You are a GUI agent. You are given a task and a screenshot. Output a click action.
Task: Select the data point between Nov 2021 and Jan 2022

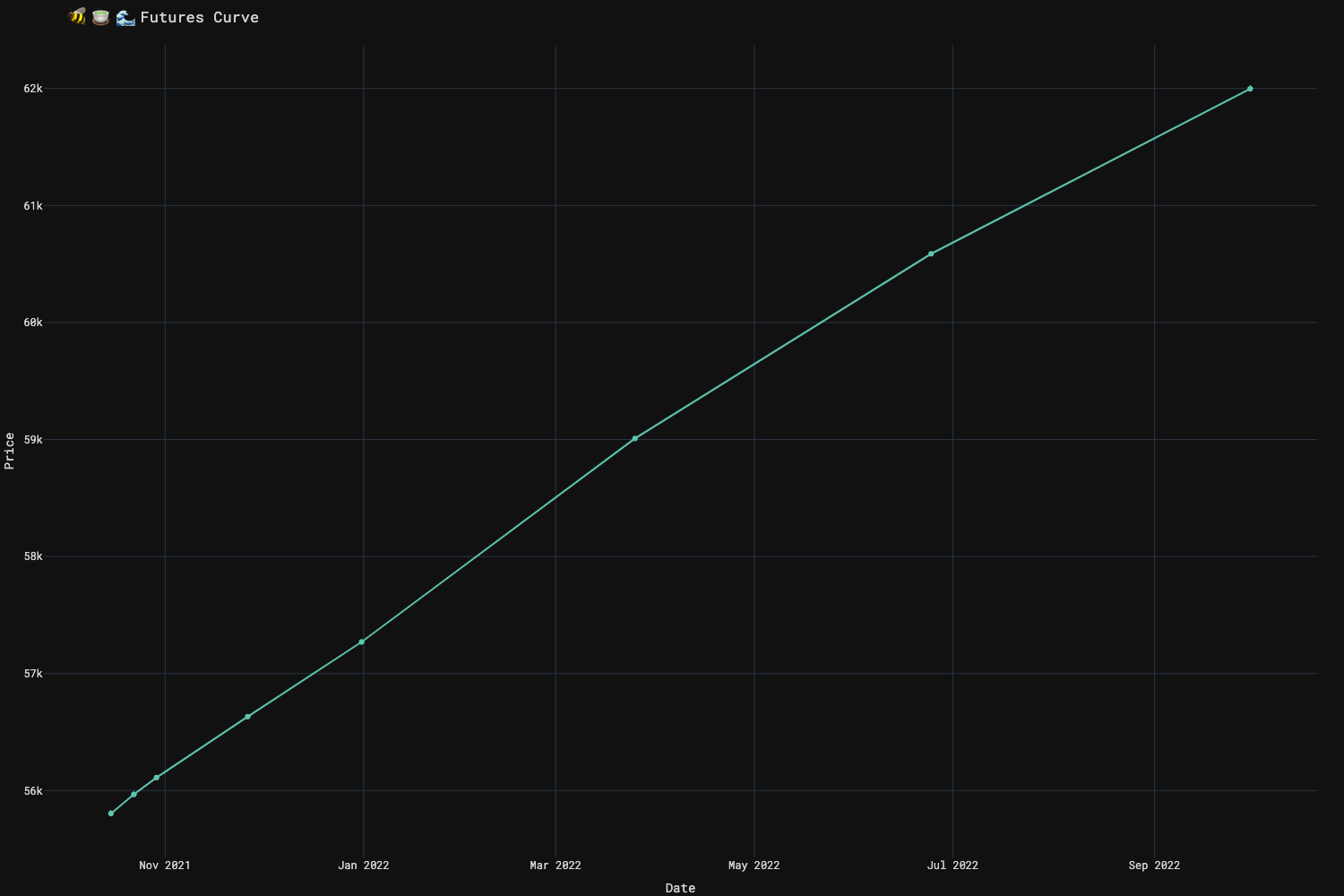coord(247,717)
